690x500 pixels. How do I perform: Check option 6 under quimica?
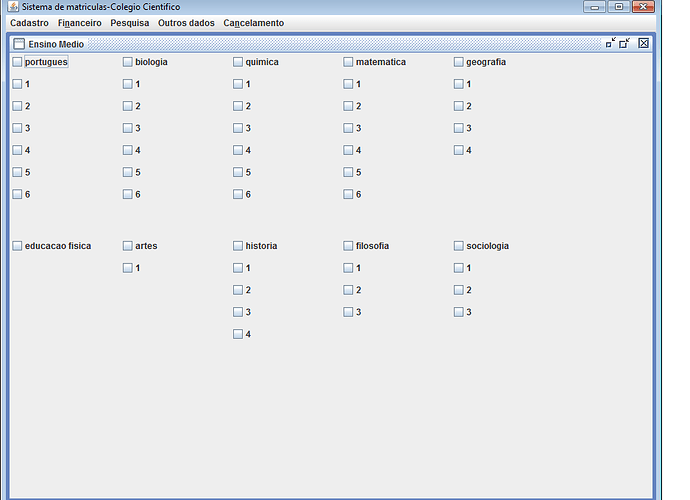(242, 194)
